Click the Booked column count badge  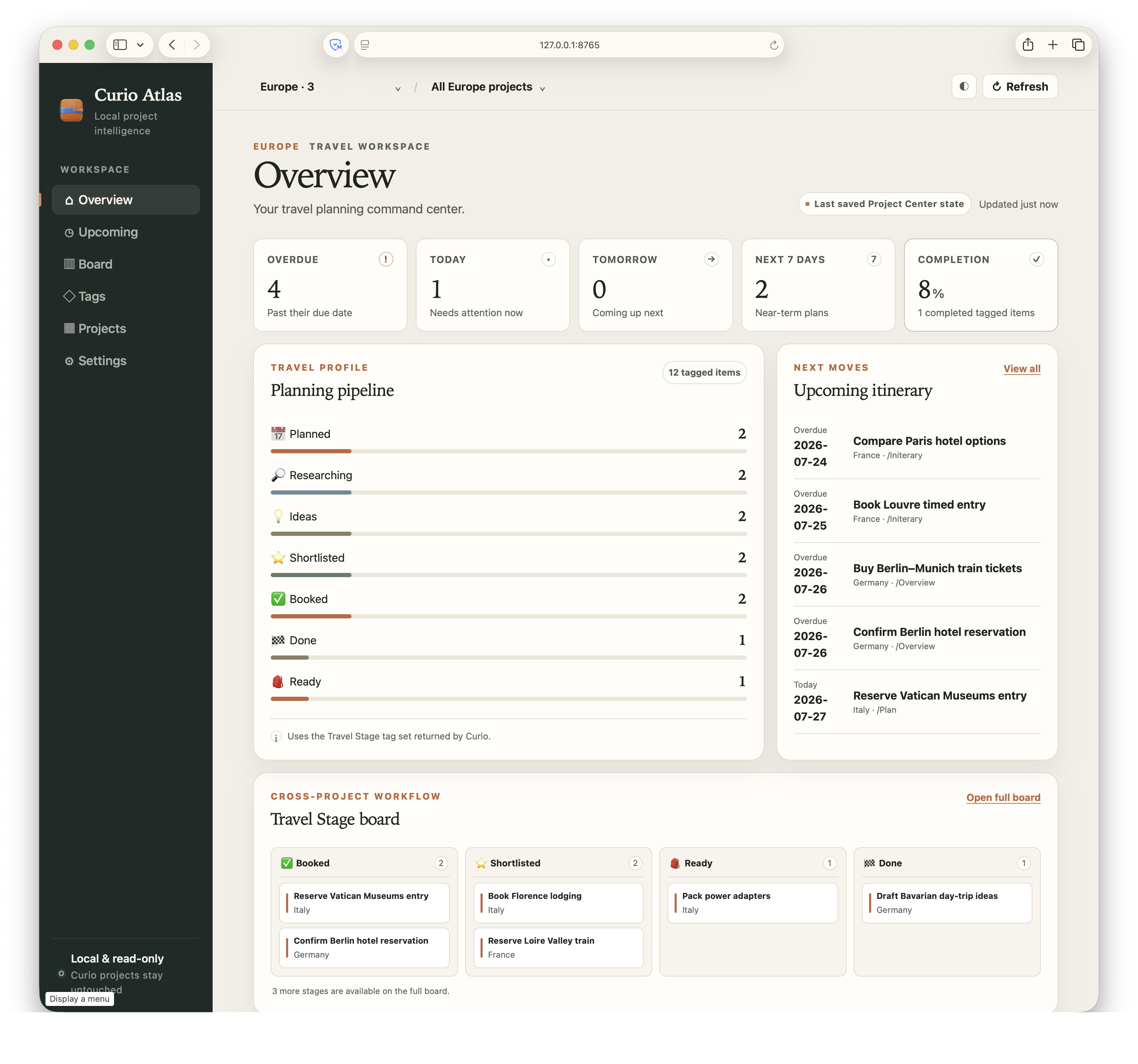point(441,863)
